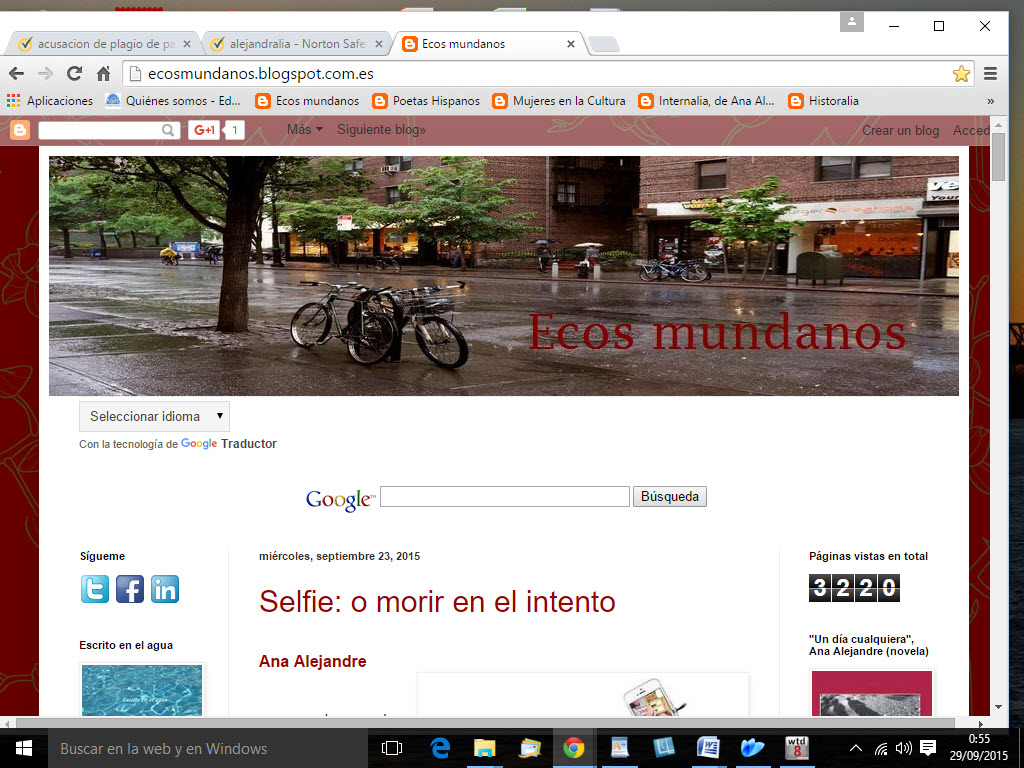The height and width of the screenshot is (768, 1024).
Task: Switch to the alejandralia Norton Safe tab
Action: (x=296, y=44)
